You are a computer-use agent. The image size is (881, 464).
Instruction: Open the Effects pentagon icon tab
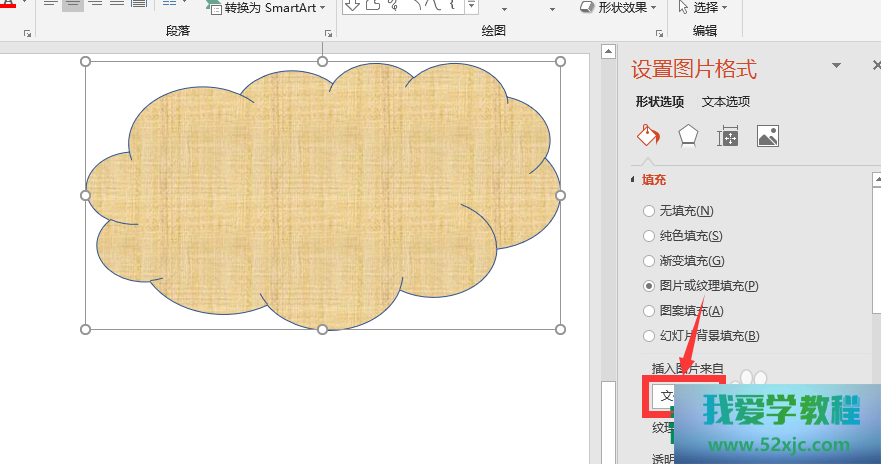(688, 136)
